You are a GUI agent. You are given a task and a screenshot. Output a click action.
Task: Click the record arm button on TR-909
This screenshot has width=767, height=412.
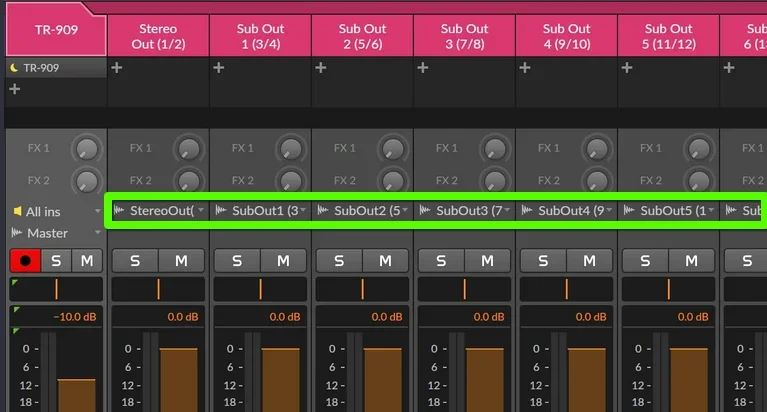tap(25, 260)
